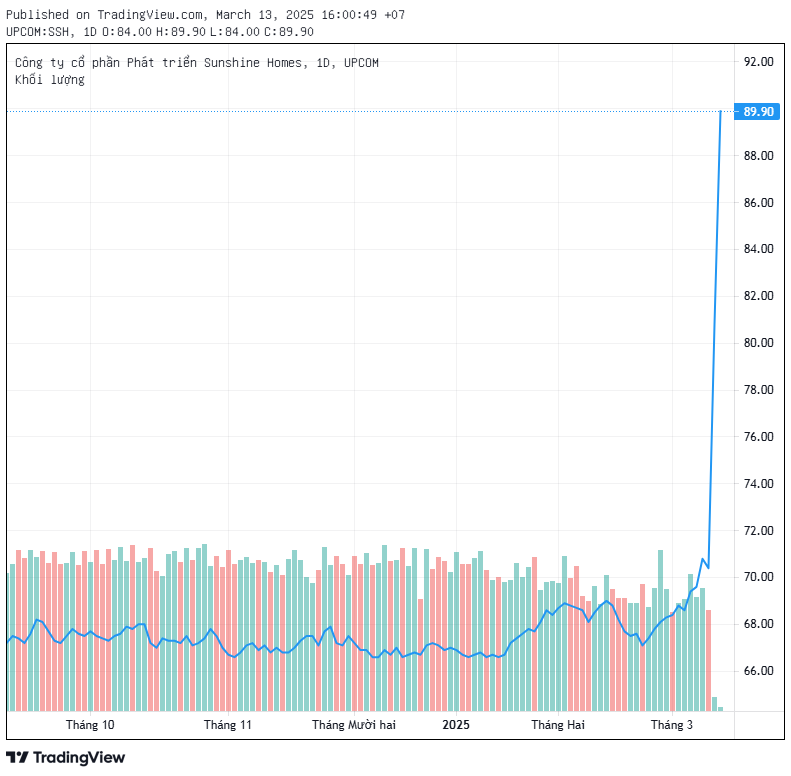
Task: Select the 78.00 price axis label
Action: pos(759,390)
